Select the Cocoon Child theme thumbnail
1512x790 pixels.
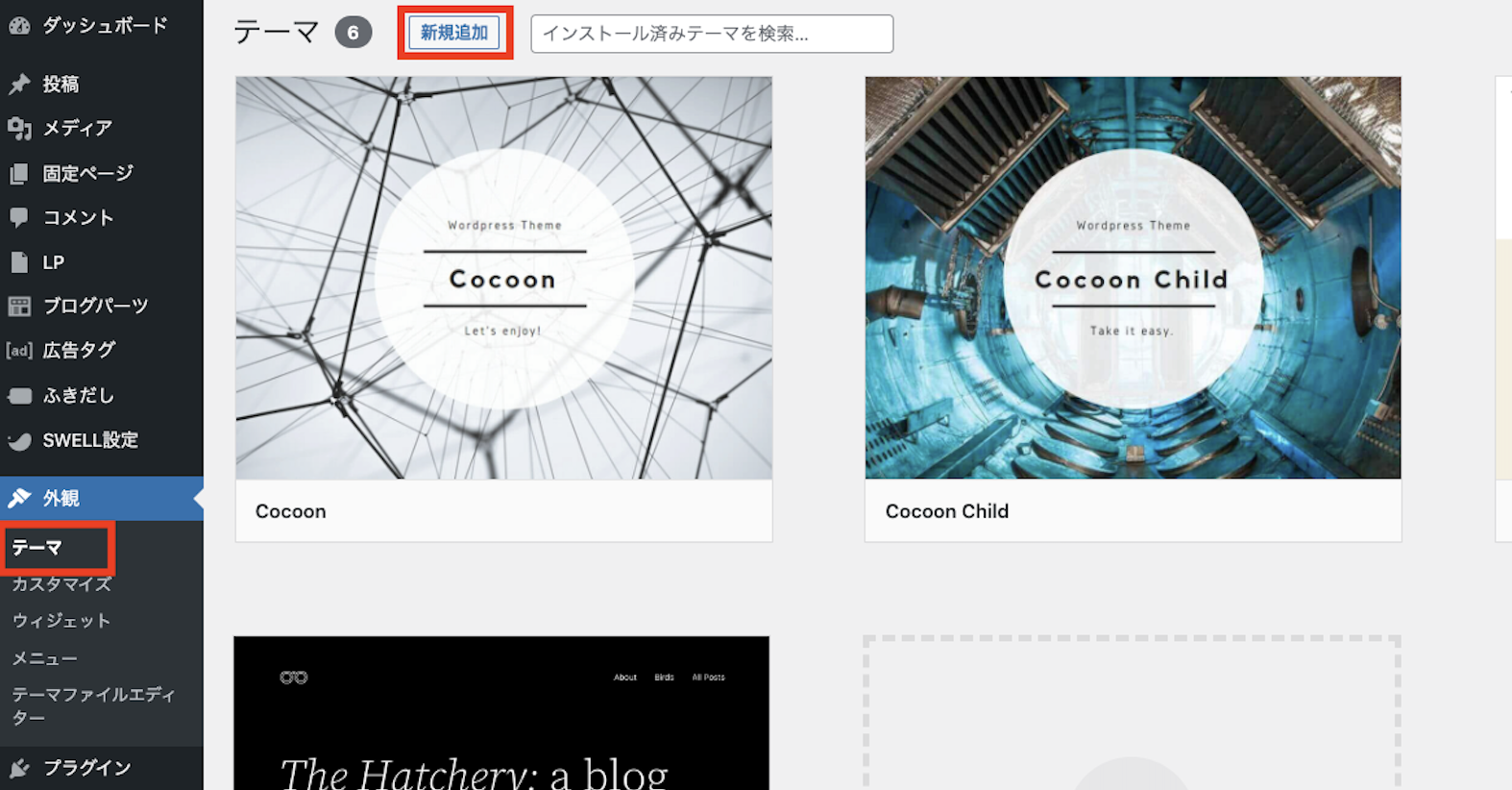pos(1133,278)
